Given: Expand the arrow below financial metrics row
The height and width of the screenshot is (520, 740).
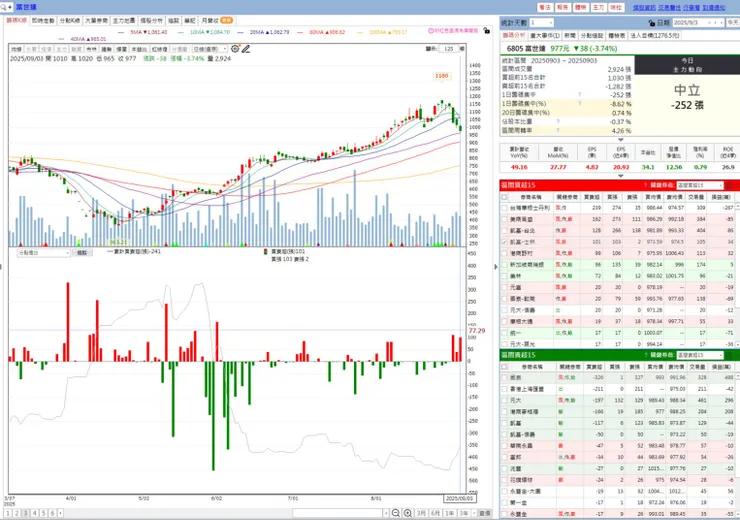Looking at the screenshot, I should 621,176.
